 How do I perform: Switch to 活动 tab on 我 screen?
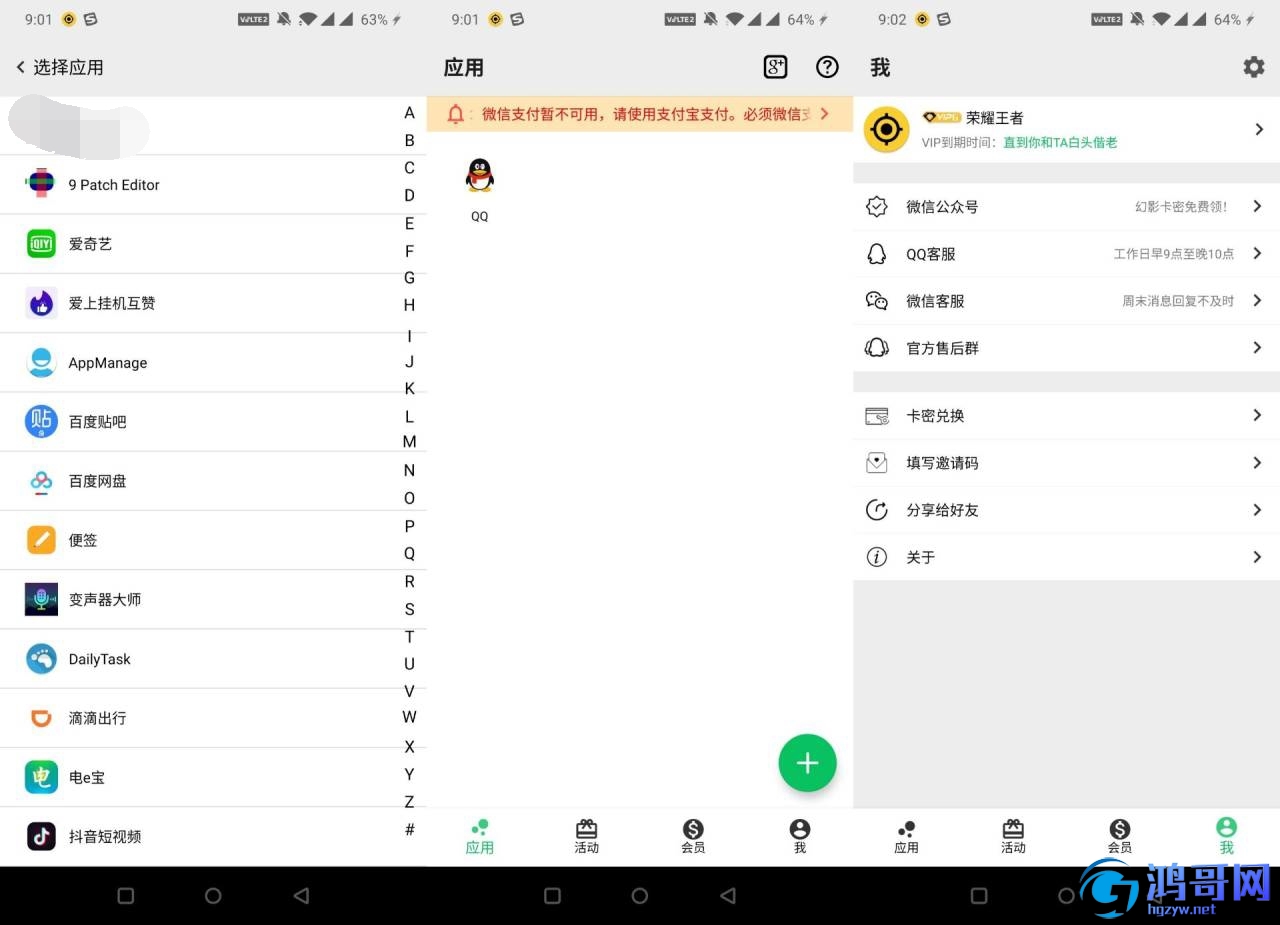coord(1013,837)
